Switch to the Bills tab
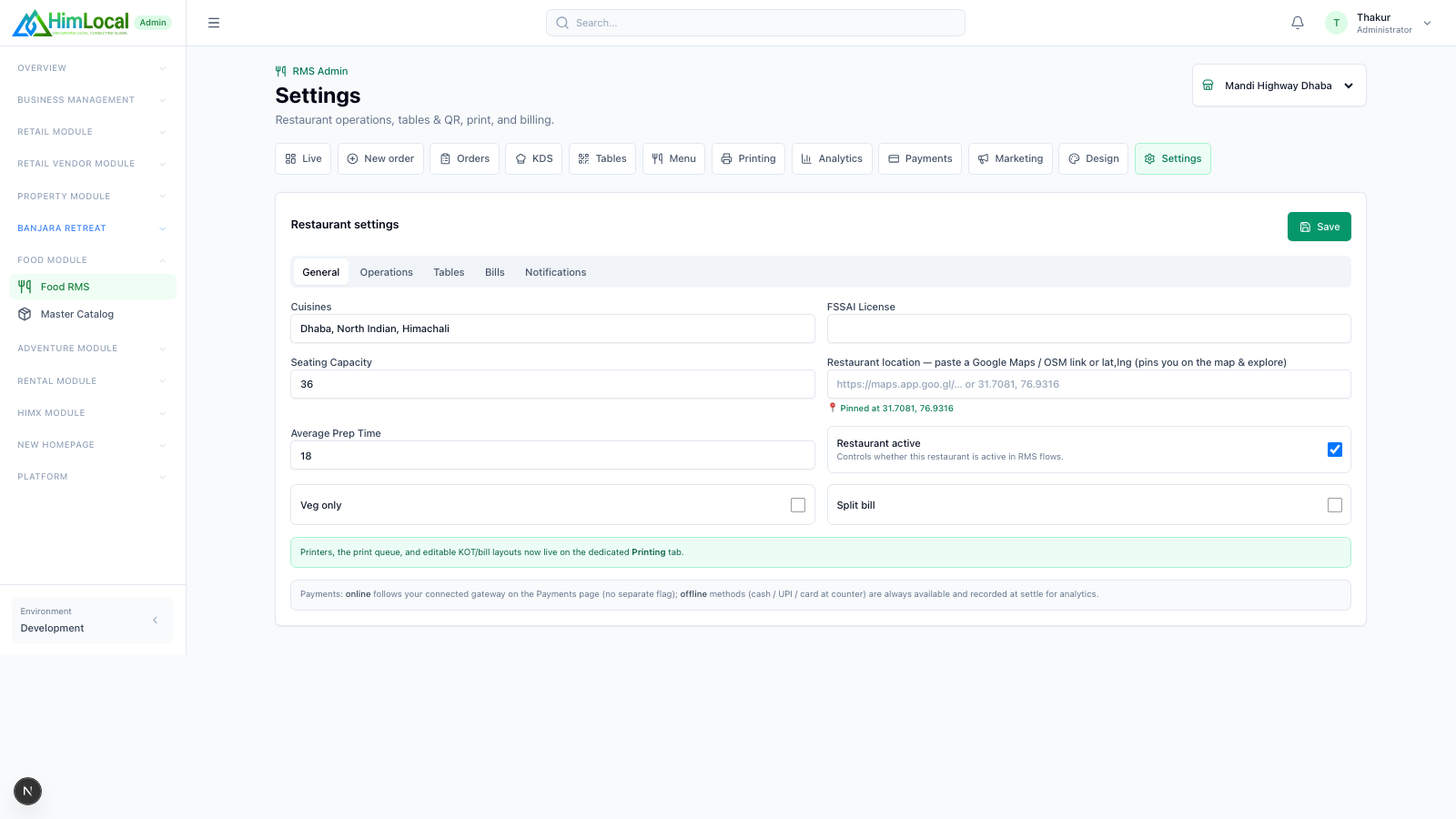1456x819 pixels. click(x=494, y=272)
